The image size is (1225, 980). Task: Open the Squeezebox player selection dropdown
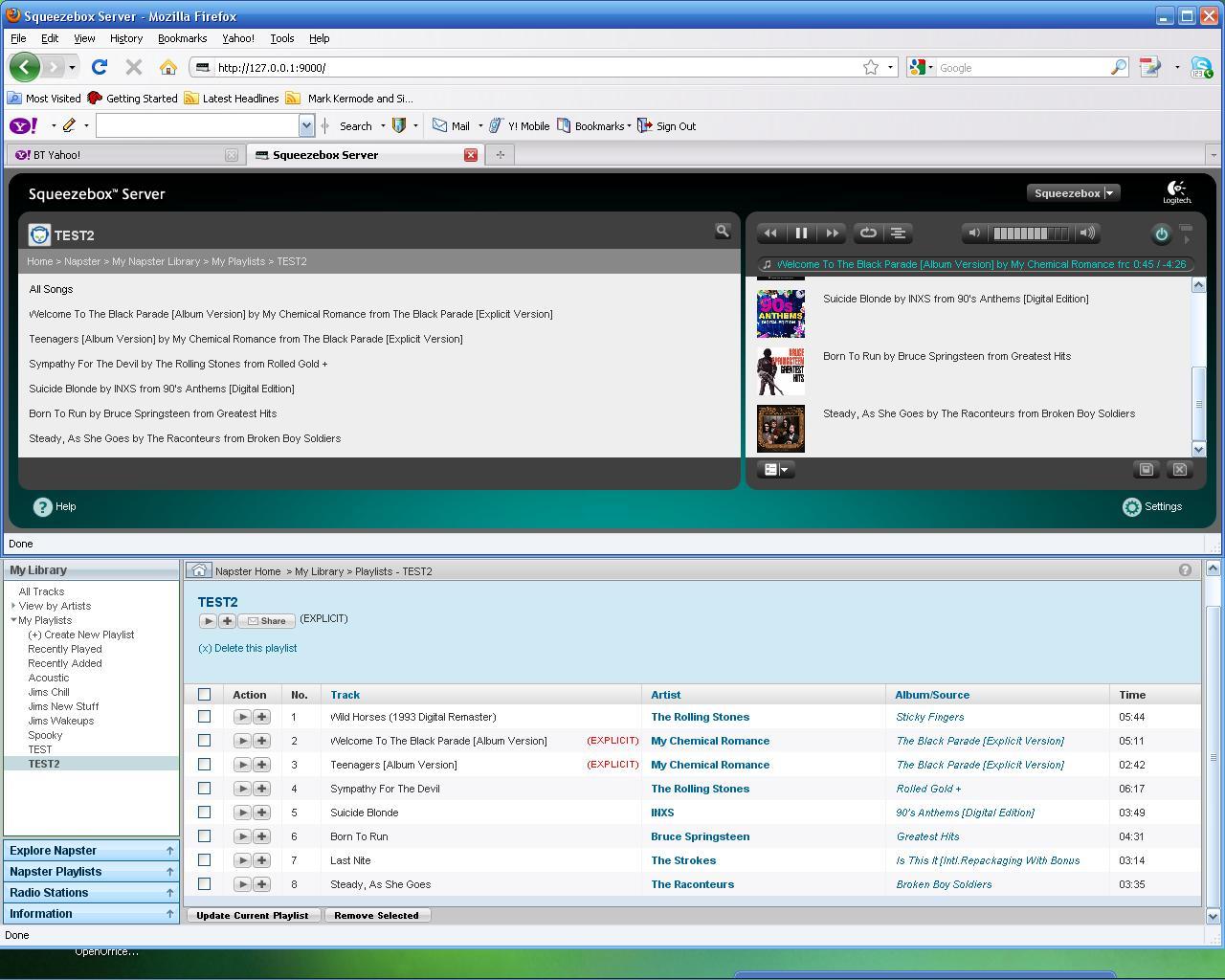point(1073,193)
